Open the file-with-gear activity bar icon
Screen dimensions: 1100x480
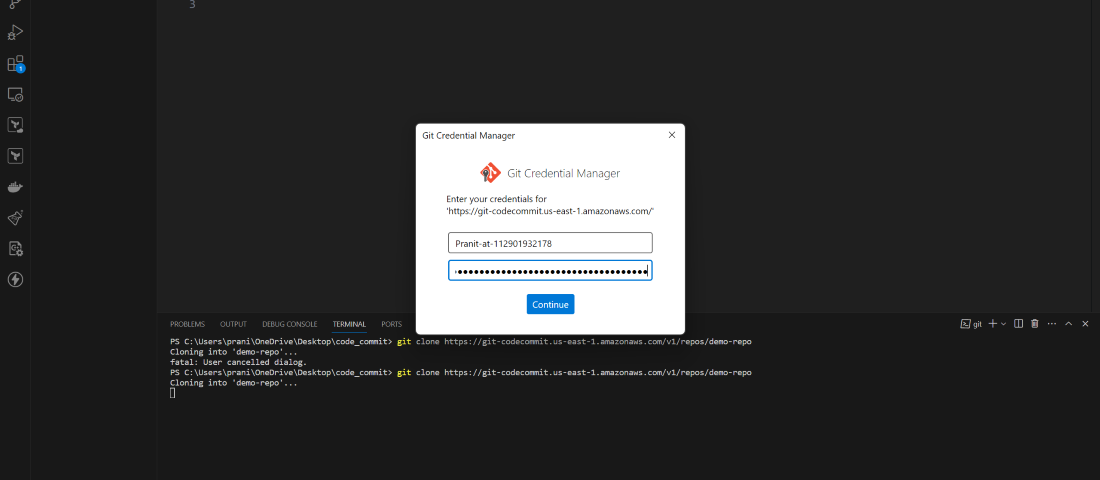pos(15,248)
